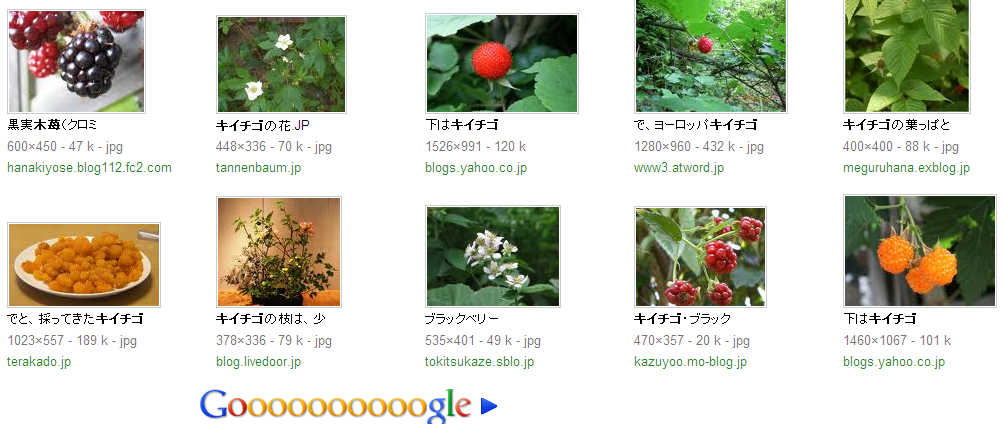
Task: Open the ヨーロッパキイチゴ forest berry thumbnail
Action: pyautogui.click(x=711, y=56)
